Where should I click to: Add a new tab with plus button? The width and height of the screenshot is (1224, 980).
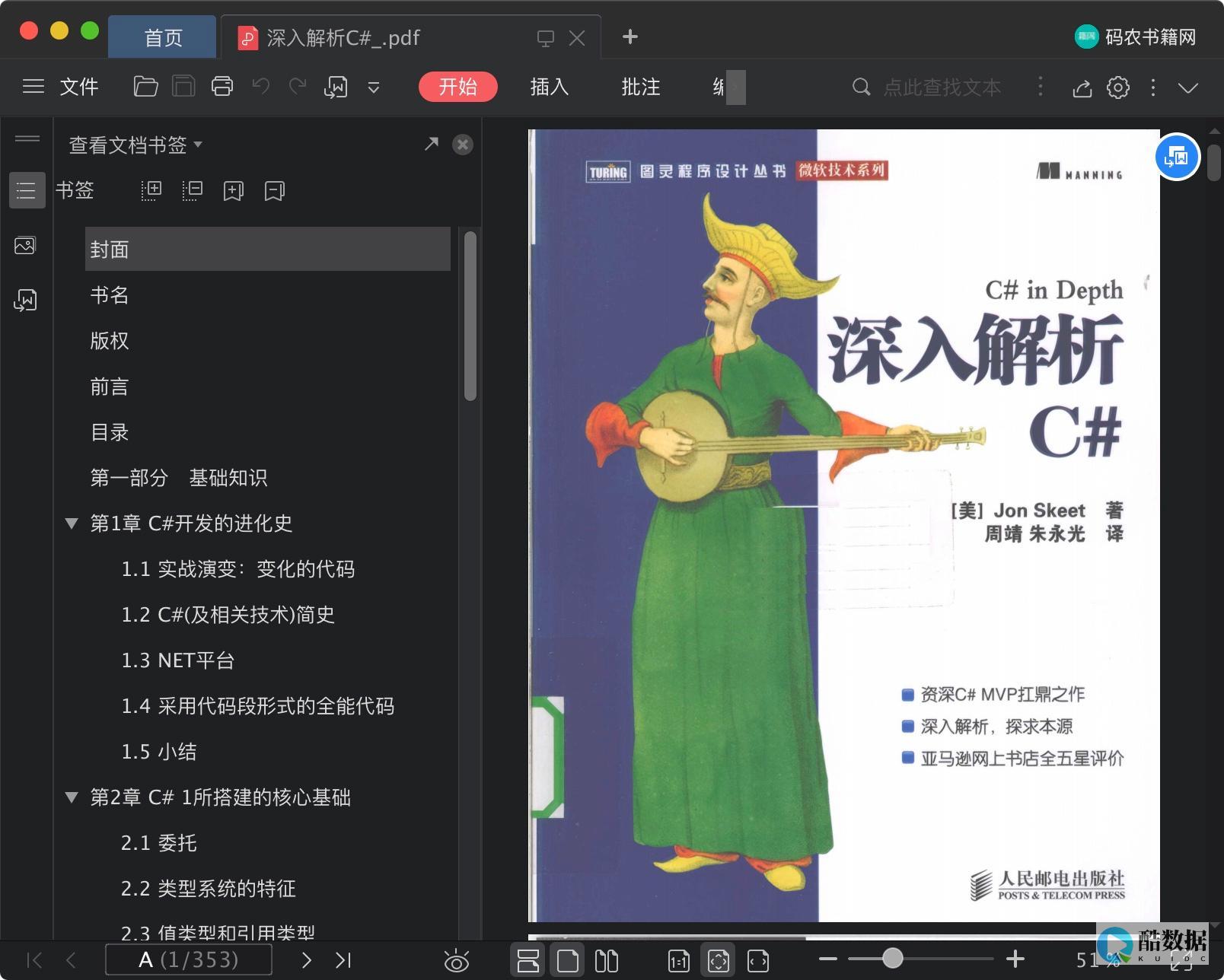pos(630,37)
